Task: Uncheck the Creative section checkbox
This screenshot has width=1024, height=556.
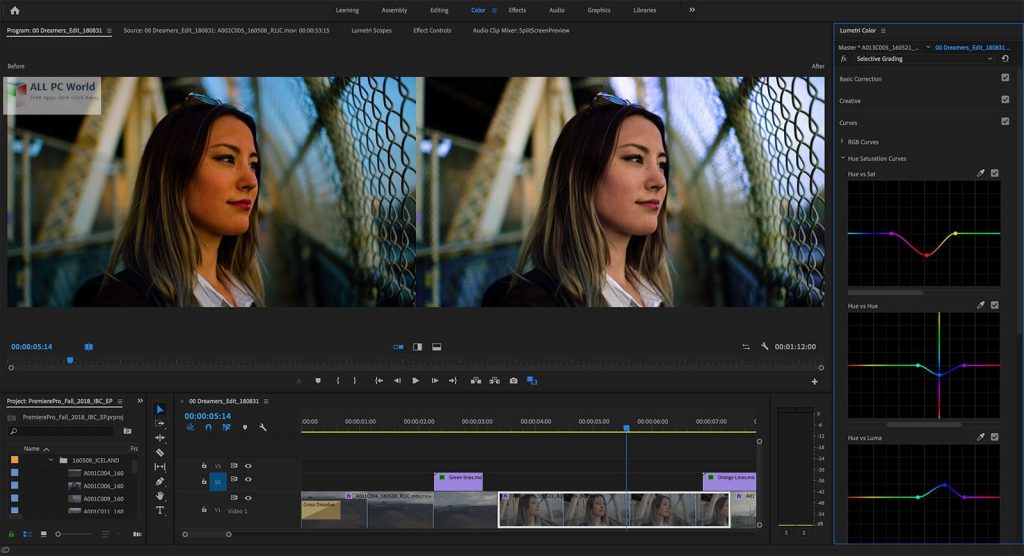Action: click(1005, 100)
